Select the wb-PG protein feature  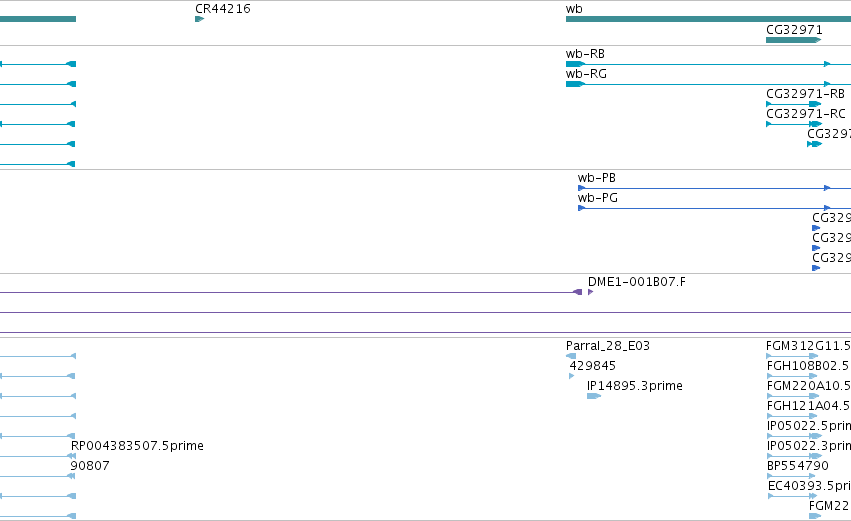(714, 208)
